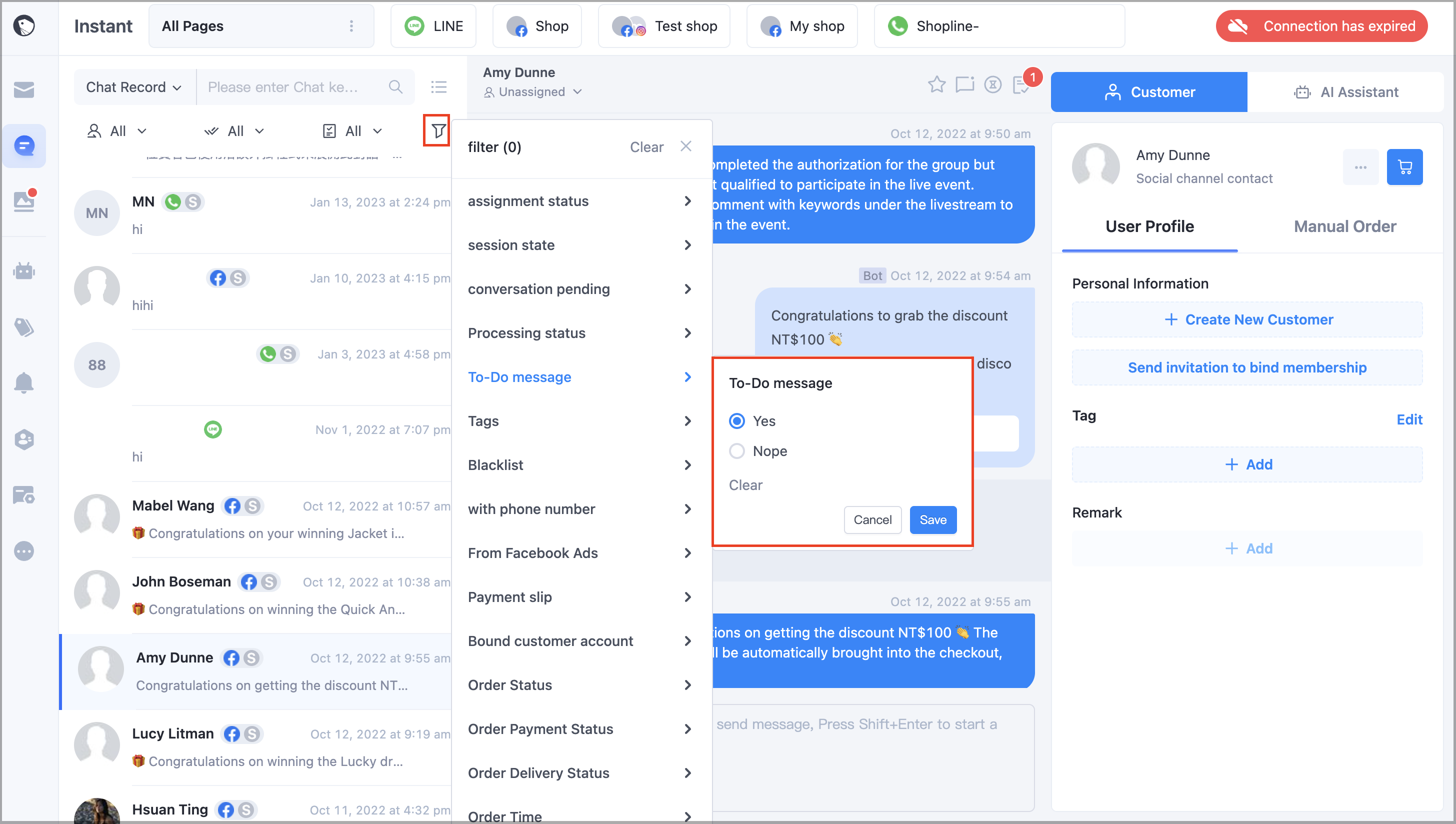Switch to the Manual Order tab
This screenshot has height=824, width=1456.
pyautogui.click(x=1344, y=226)
